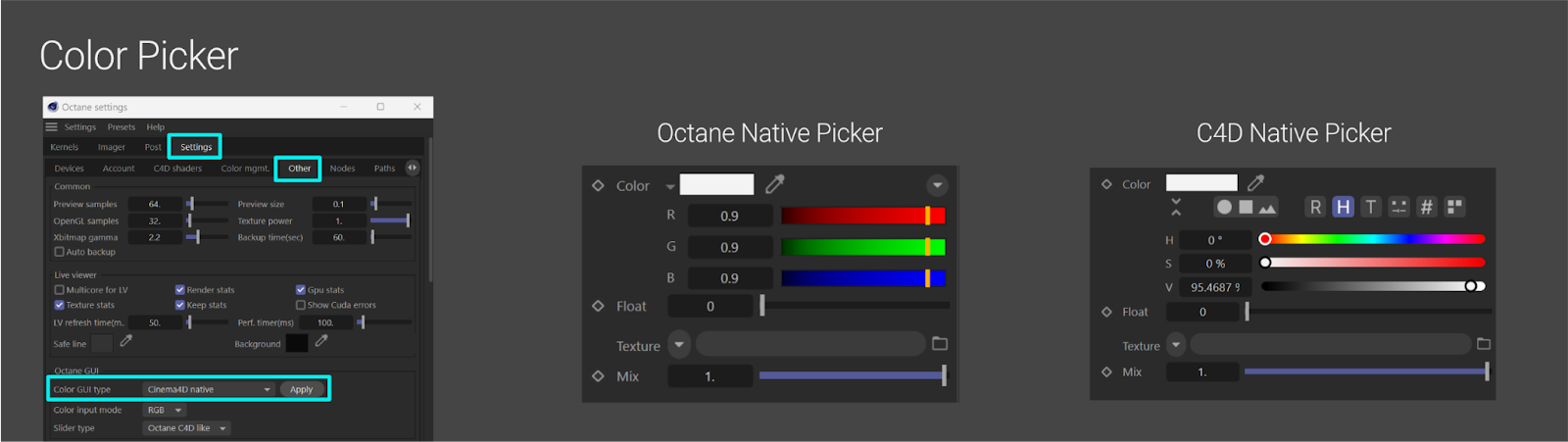Enable the Auto backup checkbox
Image resolution: width=1568 pixels, height=442 pixels.
60,252
